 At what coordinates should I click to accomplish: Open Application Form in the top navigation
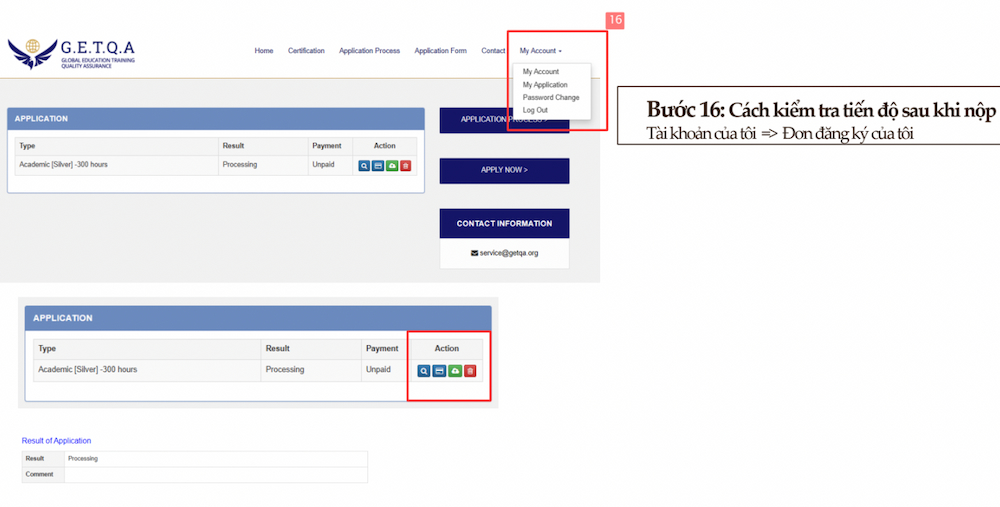(x=440, y=51)
